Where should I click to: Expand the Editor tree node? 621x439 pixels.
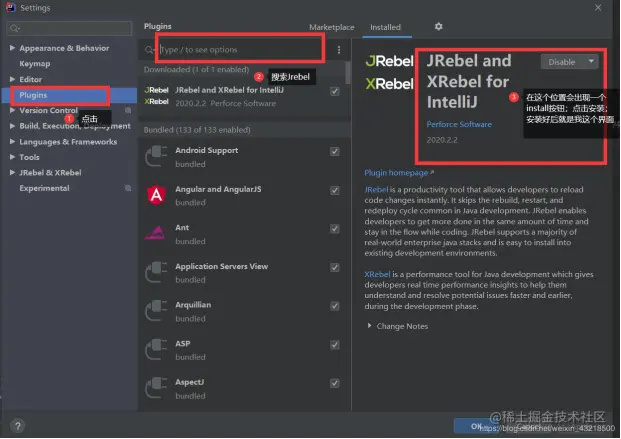pyautogui.click(x=12, y=79)
